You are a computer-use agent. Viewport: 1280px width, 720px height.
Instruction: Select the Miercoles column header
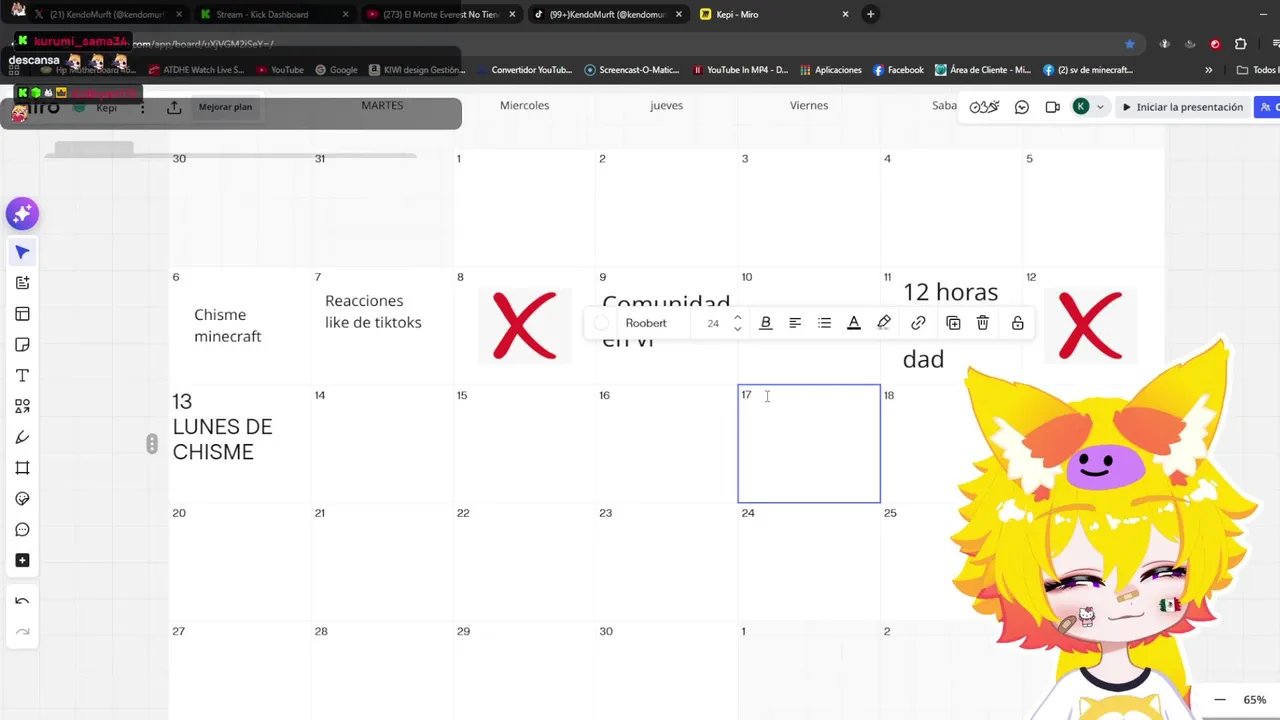pos(524,105)
